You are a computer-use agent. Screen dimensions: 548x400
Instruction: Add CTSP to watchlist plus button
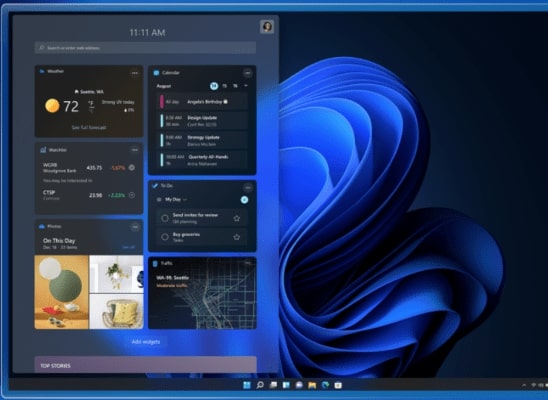(132, 195)
